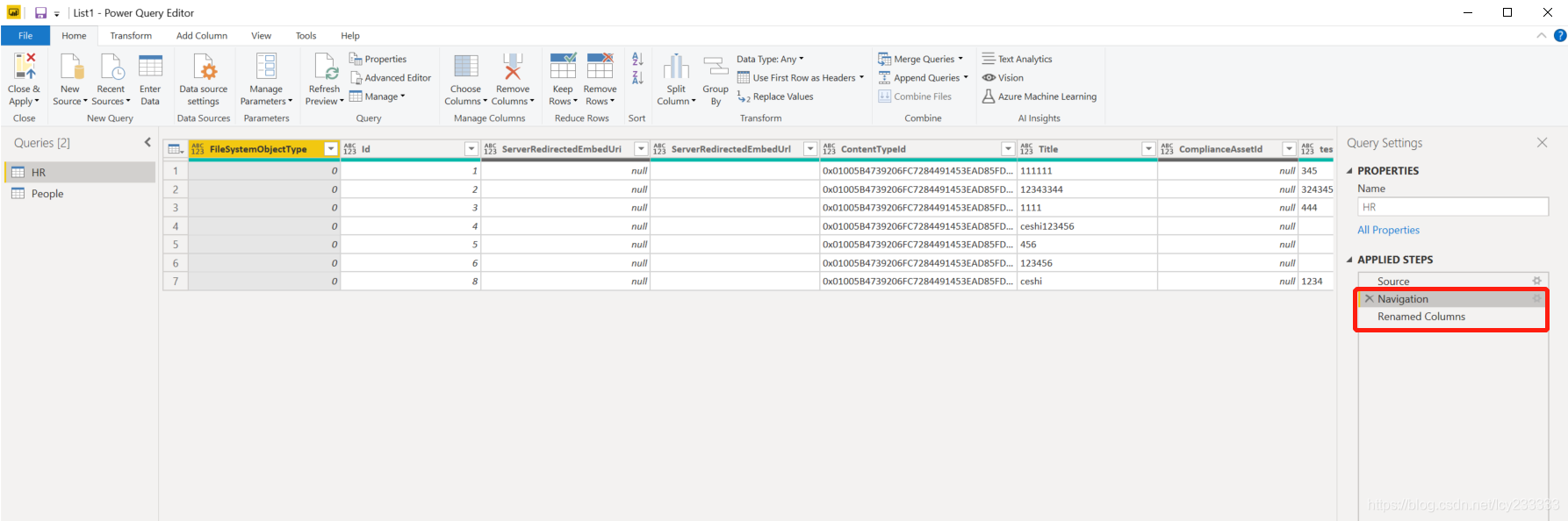
Task: Select the HR query
Action: click(x=80, y=173)
